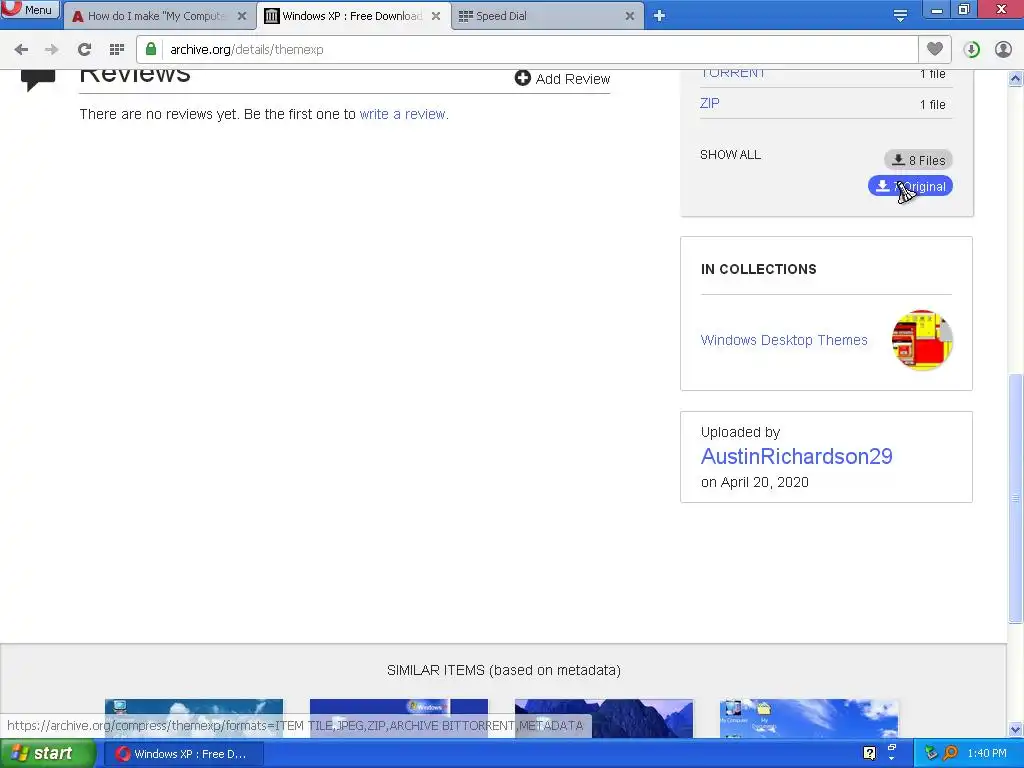Viewport: 1024px width, 768px height.
Task: Go back with the back arrow
Action: pos(21,50)
